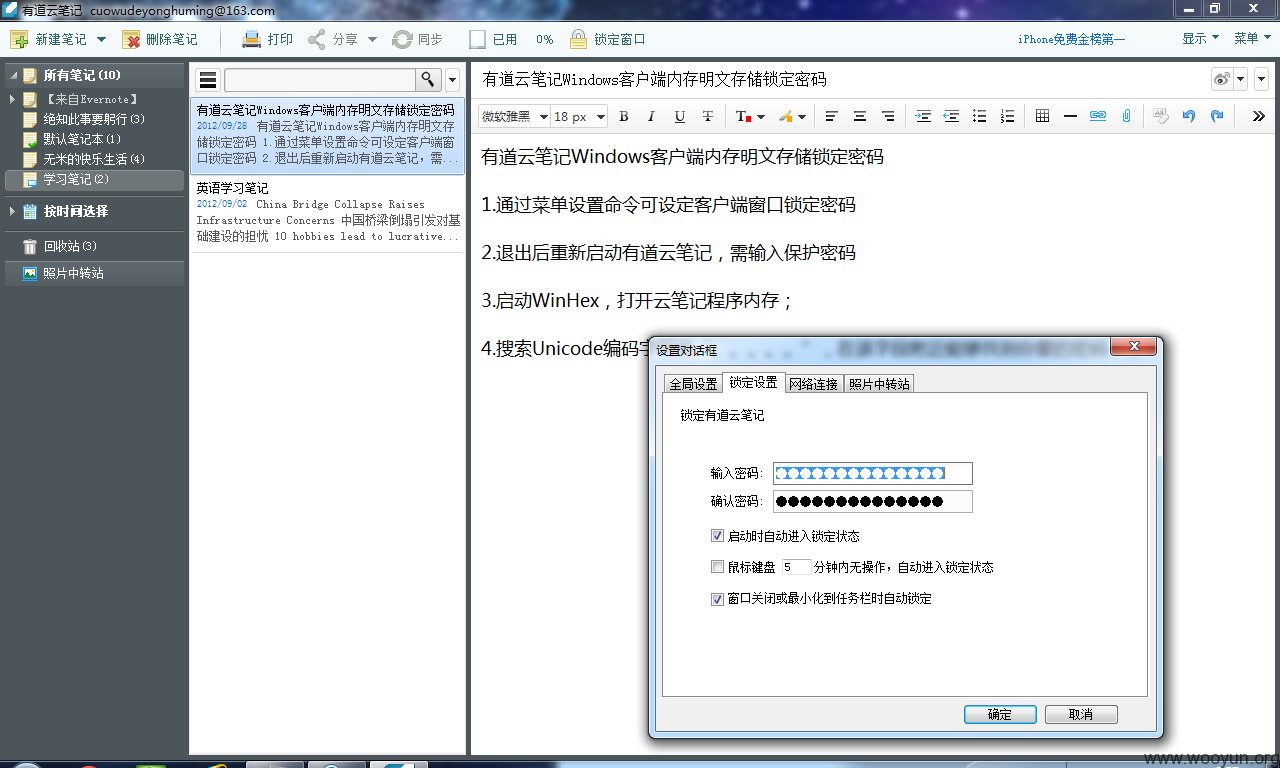The image size is (1280, 768).
Task: Center align the text
Action: click(859, 116)
